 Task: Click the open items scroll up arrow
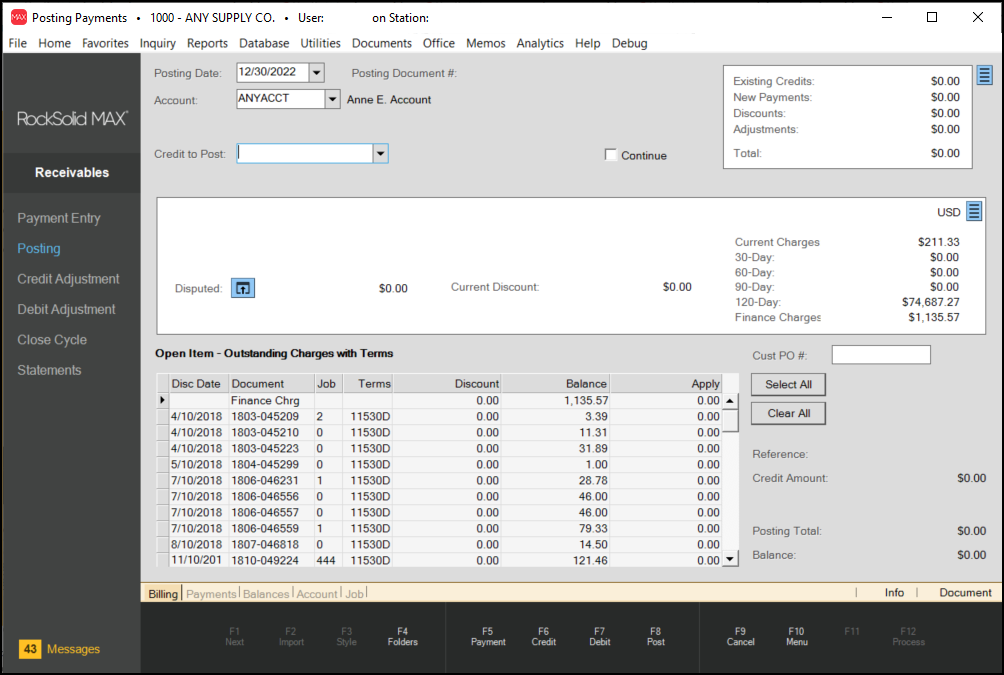tap(729, 401)
